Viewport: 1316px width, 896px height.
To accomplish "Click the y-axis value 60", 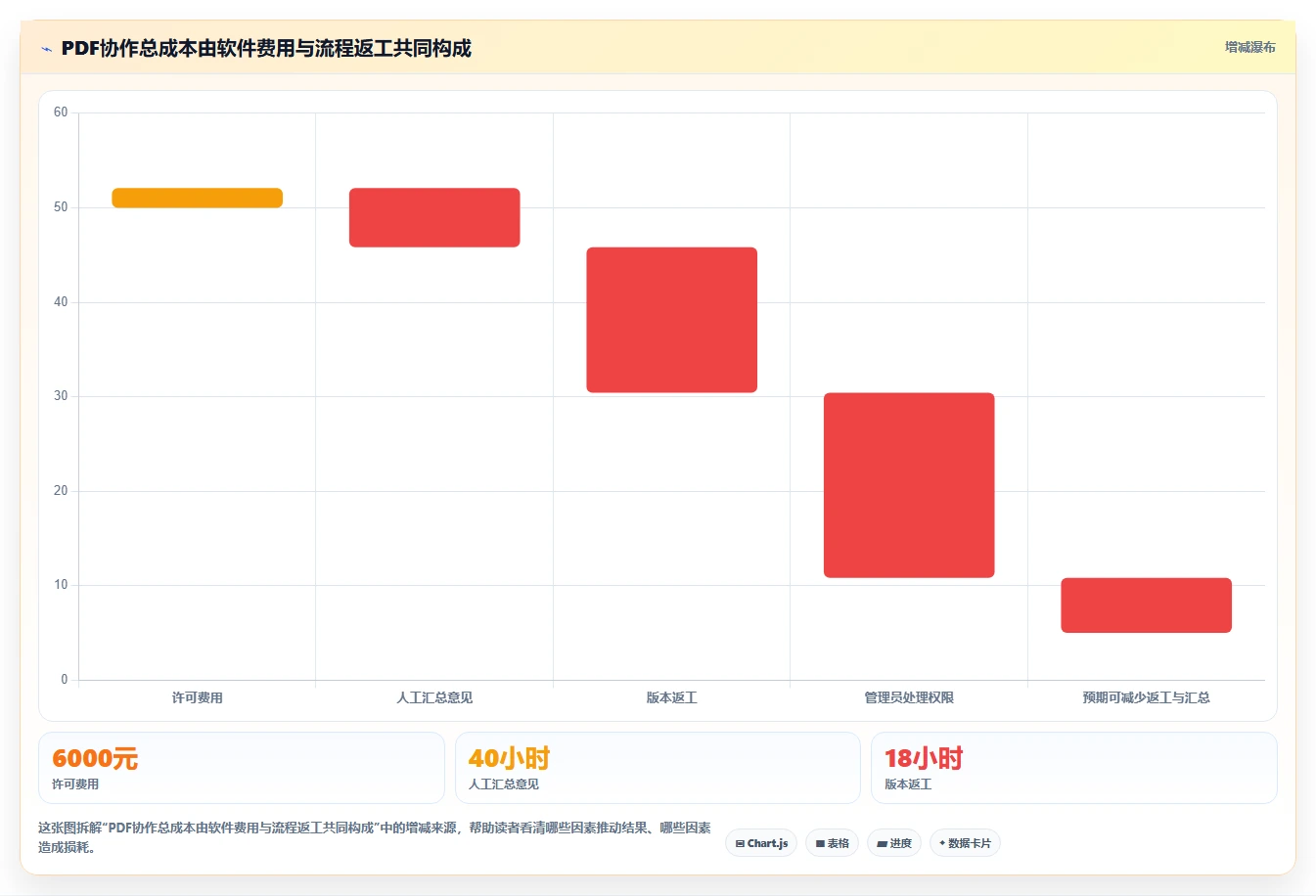I will 61,112.
